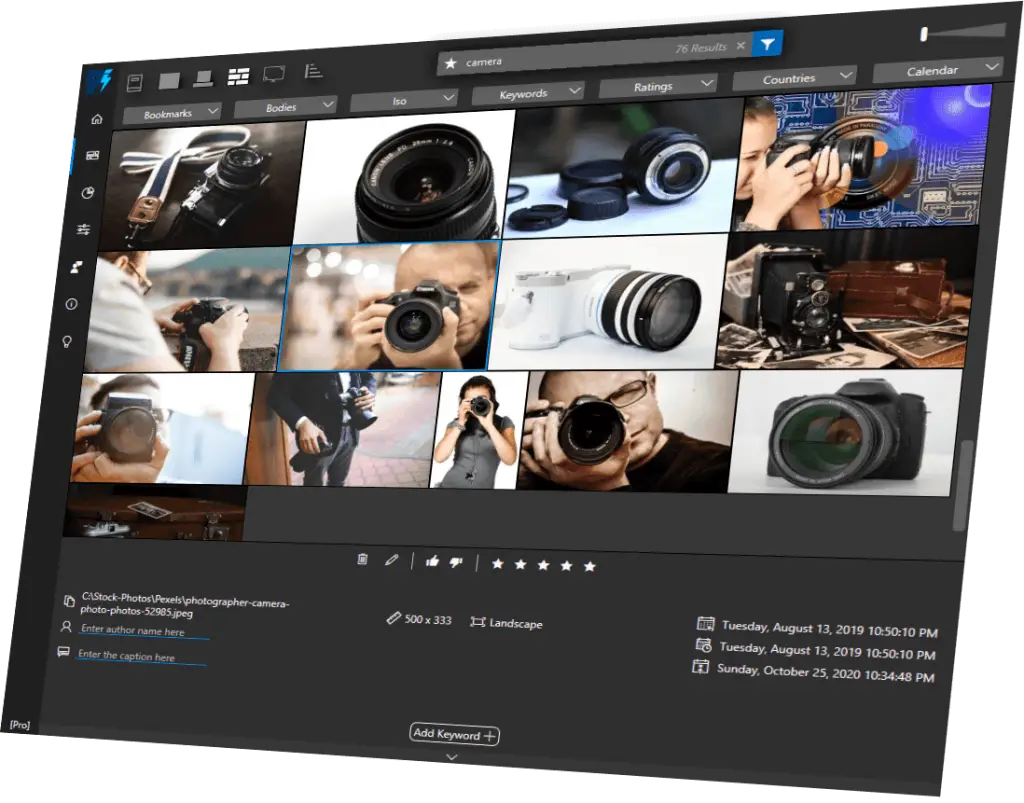Expand the Bookmarks dropdown

pos(172,114)
